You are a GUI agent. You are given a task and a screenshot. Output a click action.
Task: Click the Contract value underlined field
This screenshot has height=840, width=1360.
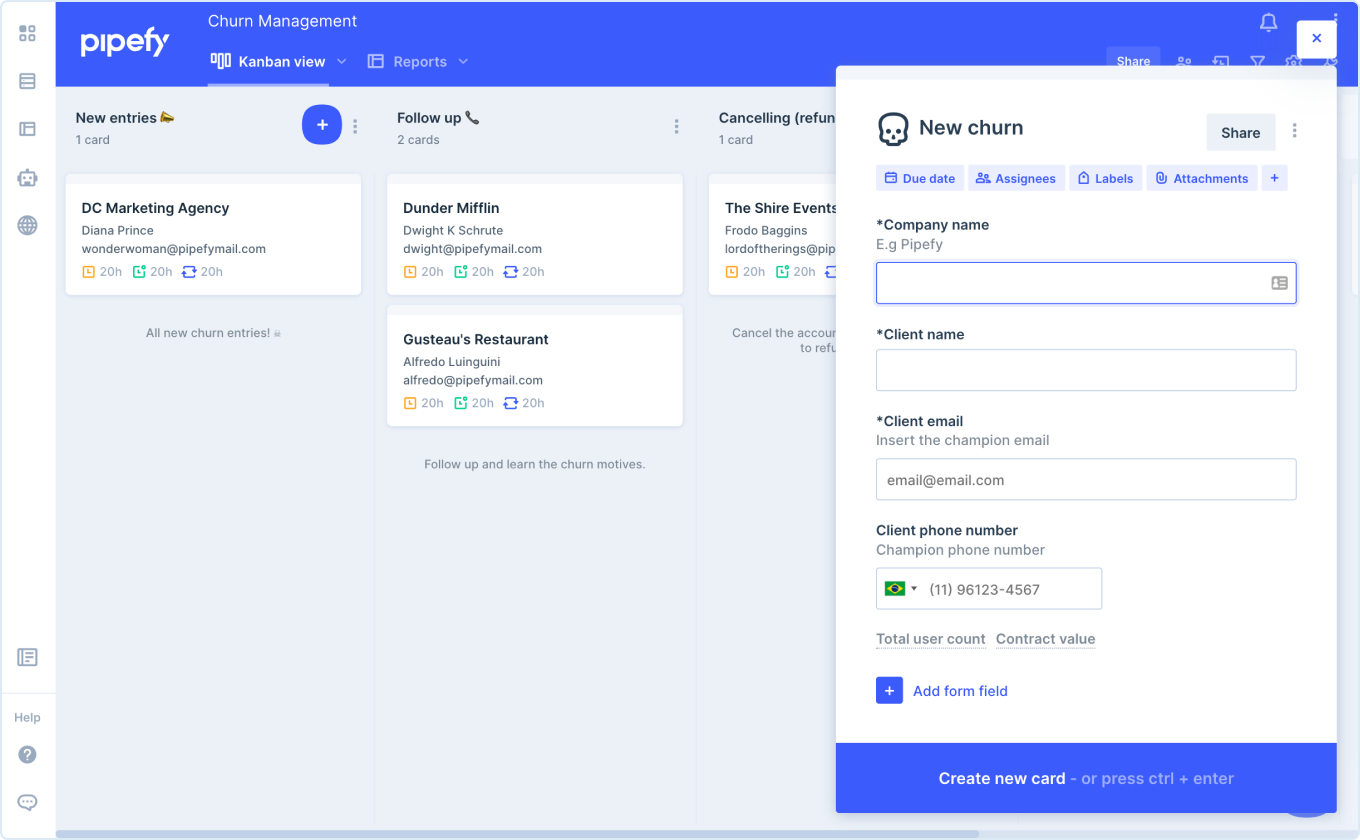tap(1045, 638)
